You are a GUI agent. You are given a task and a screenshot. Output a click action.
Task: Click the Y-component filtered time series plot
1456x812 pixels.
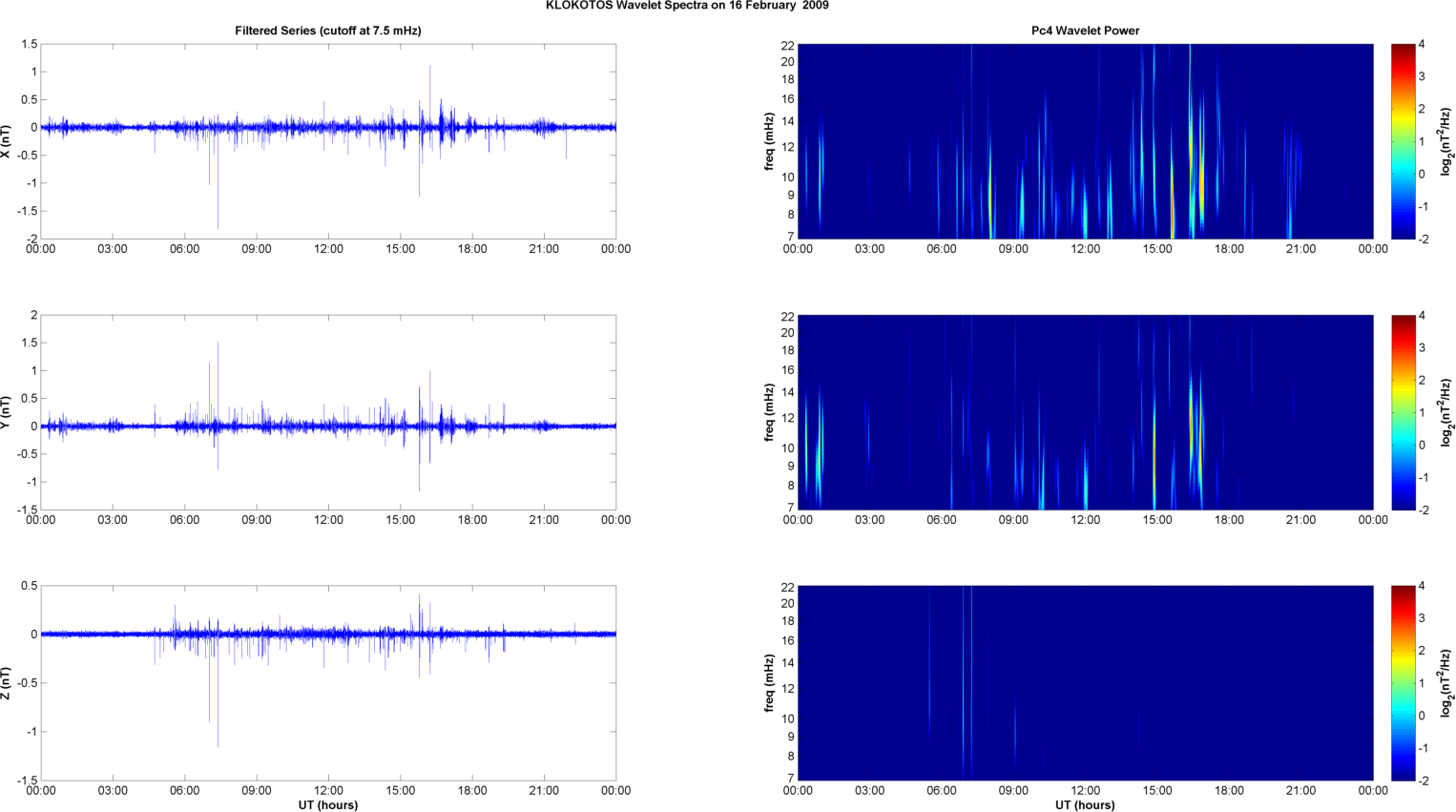point(328,412)
